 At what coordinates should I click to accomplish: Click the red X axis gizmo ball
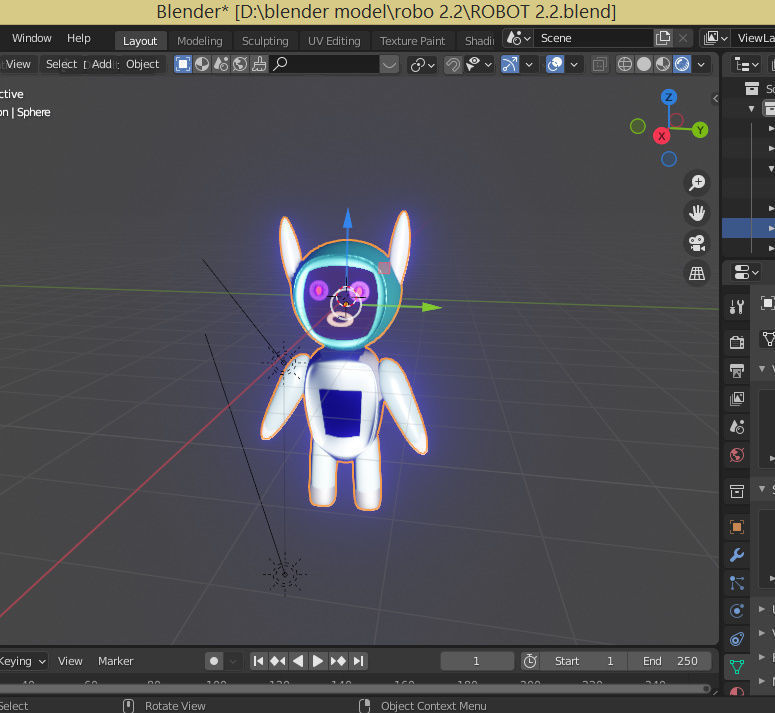[661, 136]
